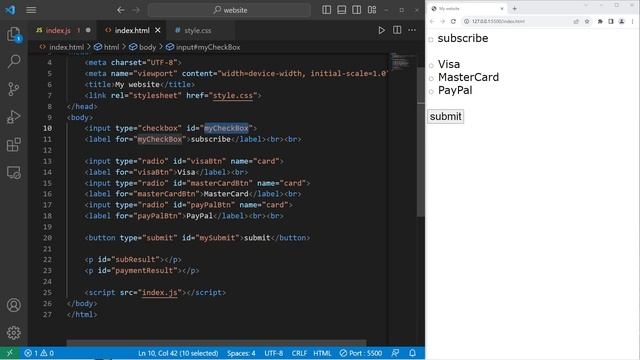Switch to the index.js tab
The width and height of the screenshot is (640, 360).
(63, 30)
